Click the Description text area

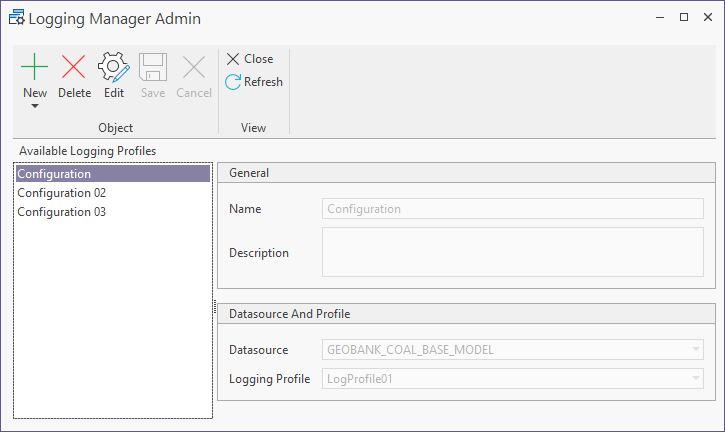point(512,251)
